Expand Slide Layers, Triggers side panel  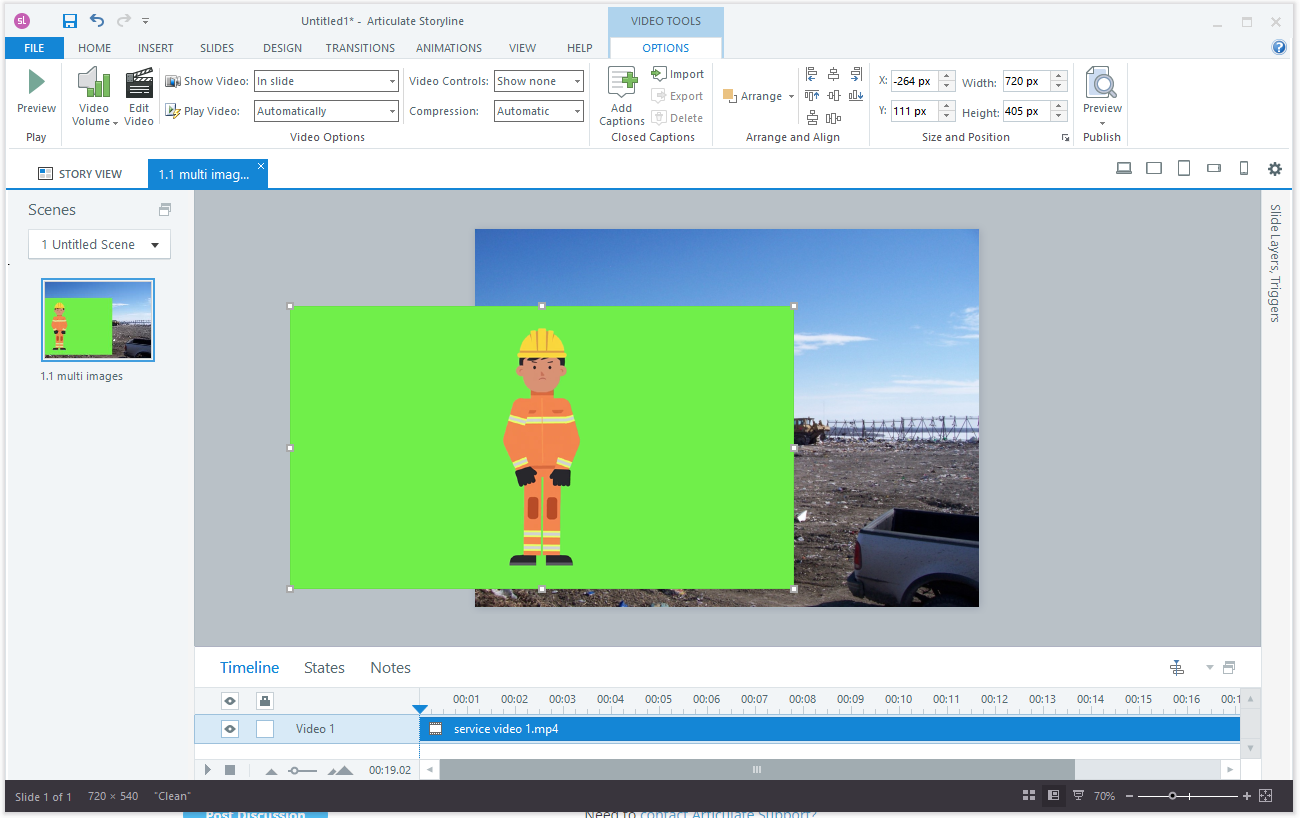click(x=1275, y=263)
